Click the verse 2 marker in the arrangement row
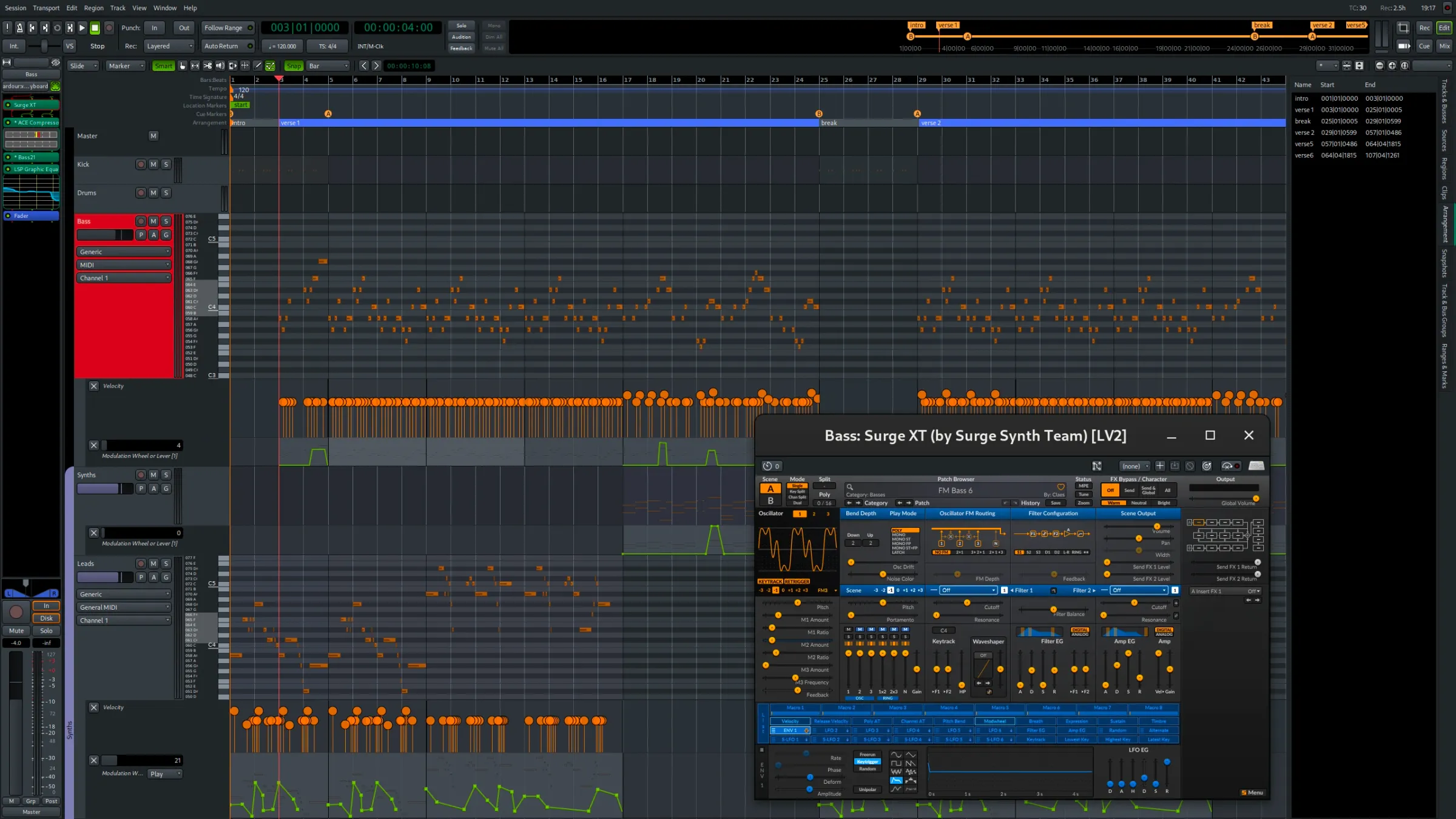The width and height of the screenshot is (1456, 819). pyautogui.click(x=931, y=123)
